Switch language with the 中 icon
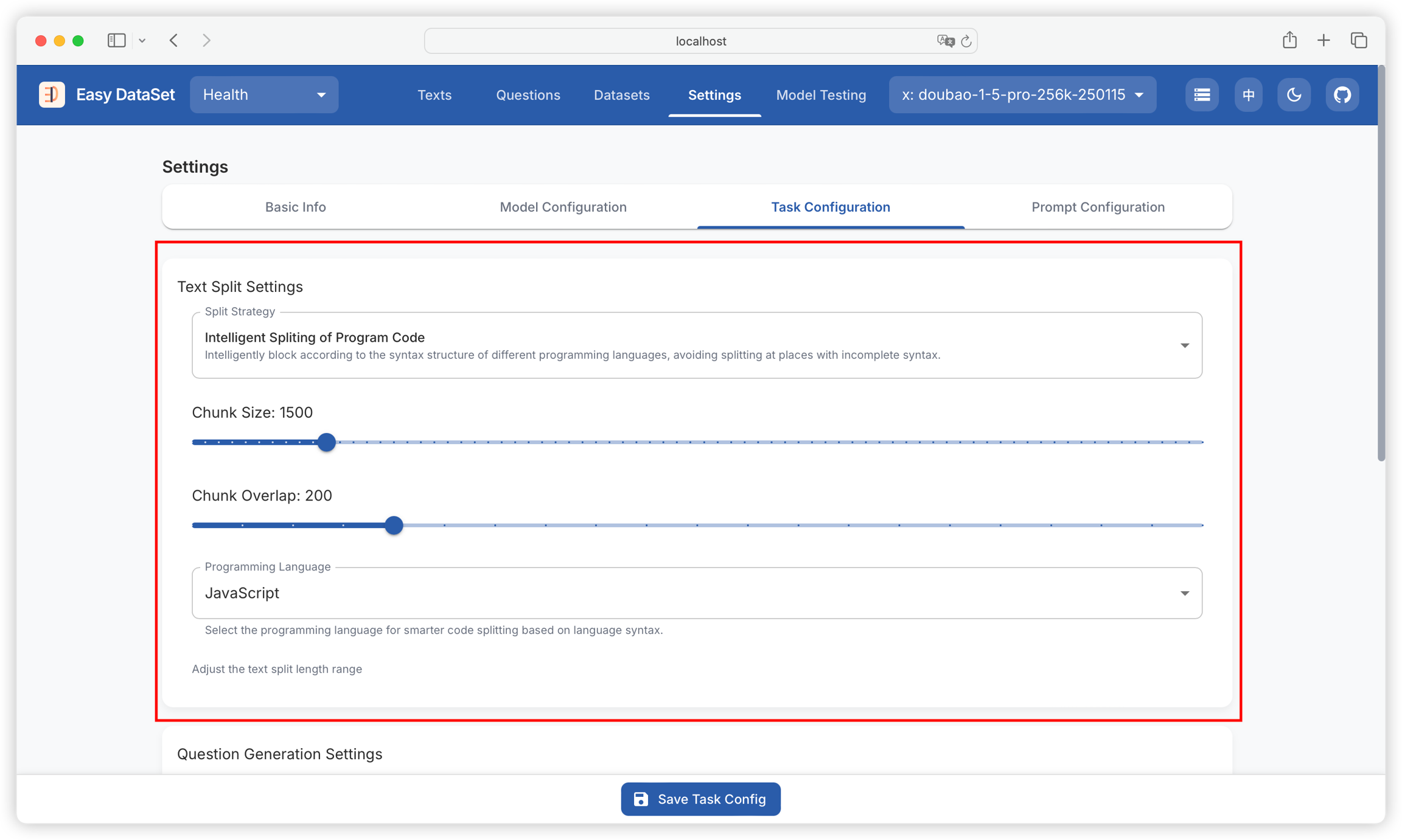The image size is (1402, 840). click(x=1248, y=94)
